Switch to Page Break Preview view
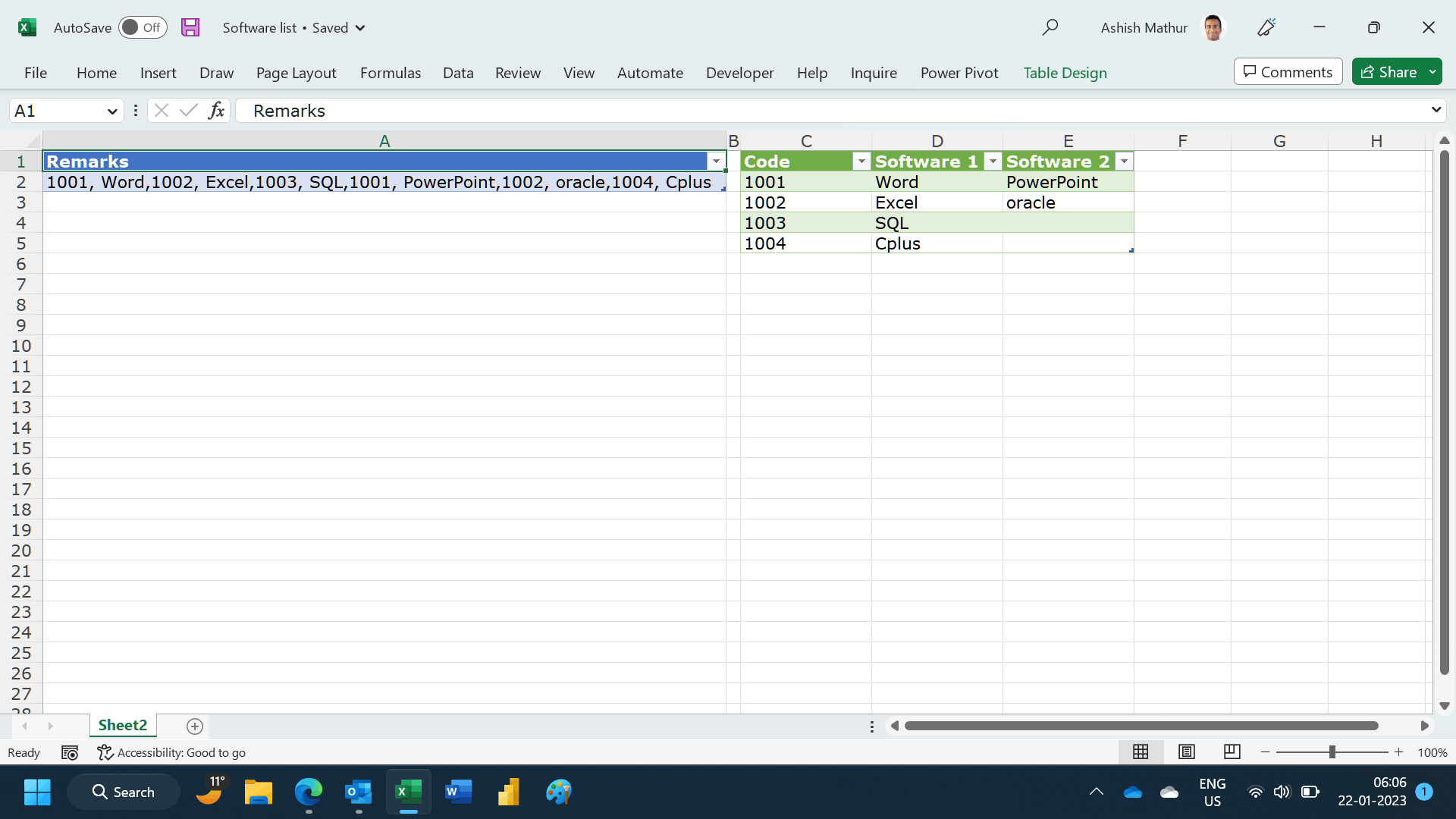Screen dimensions: 1456x819 pos(1232,752)
